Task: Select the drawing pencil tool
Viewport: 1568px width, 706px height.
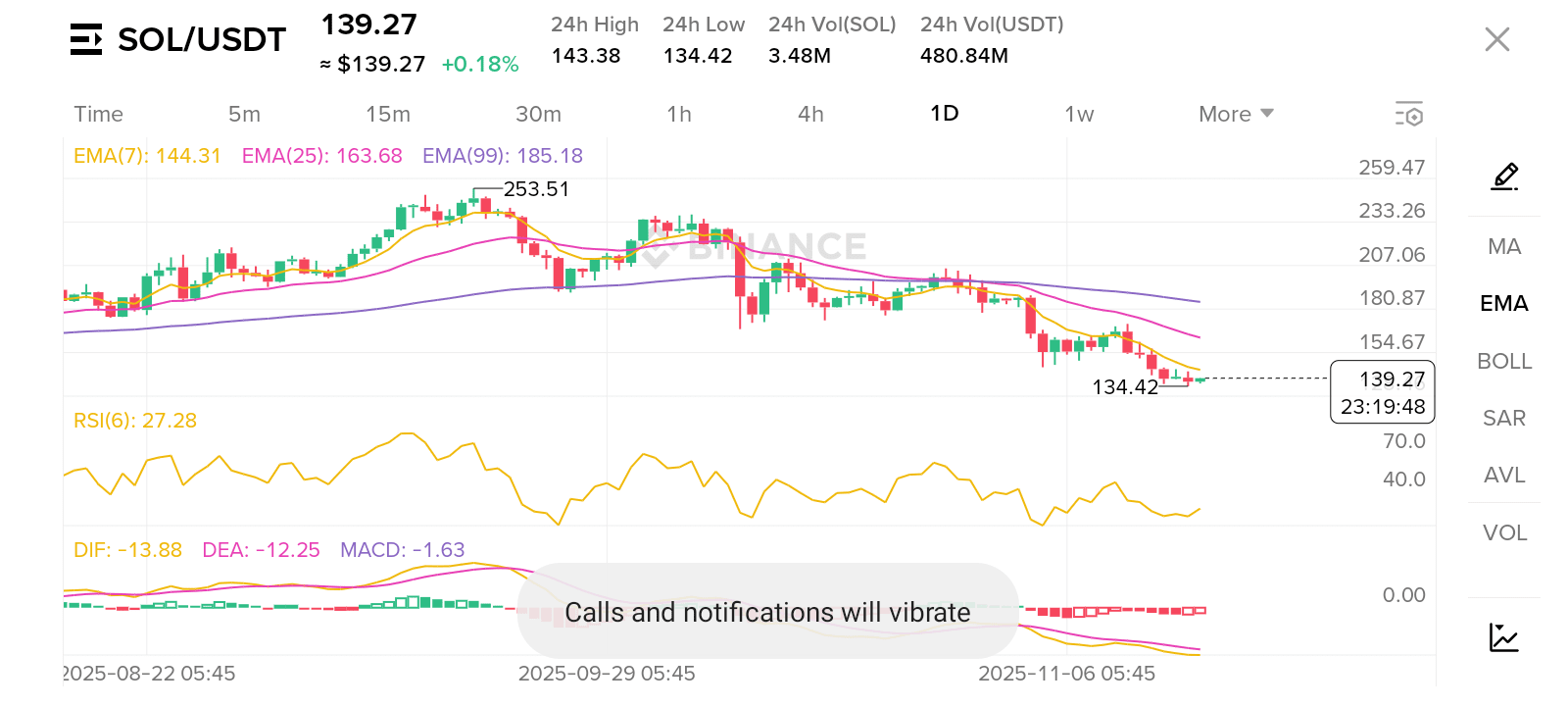Action: [1504, 176]
